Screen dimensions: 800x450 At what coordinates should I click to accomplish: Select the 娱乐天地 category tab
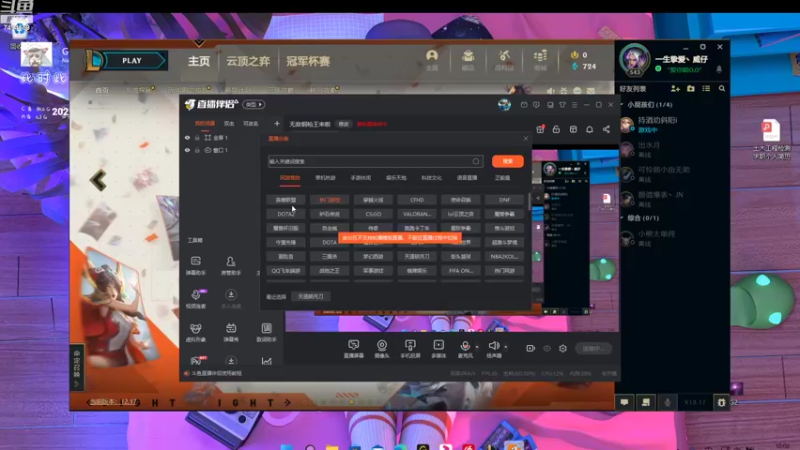coord(396,178)
